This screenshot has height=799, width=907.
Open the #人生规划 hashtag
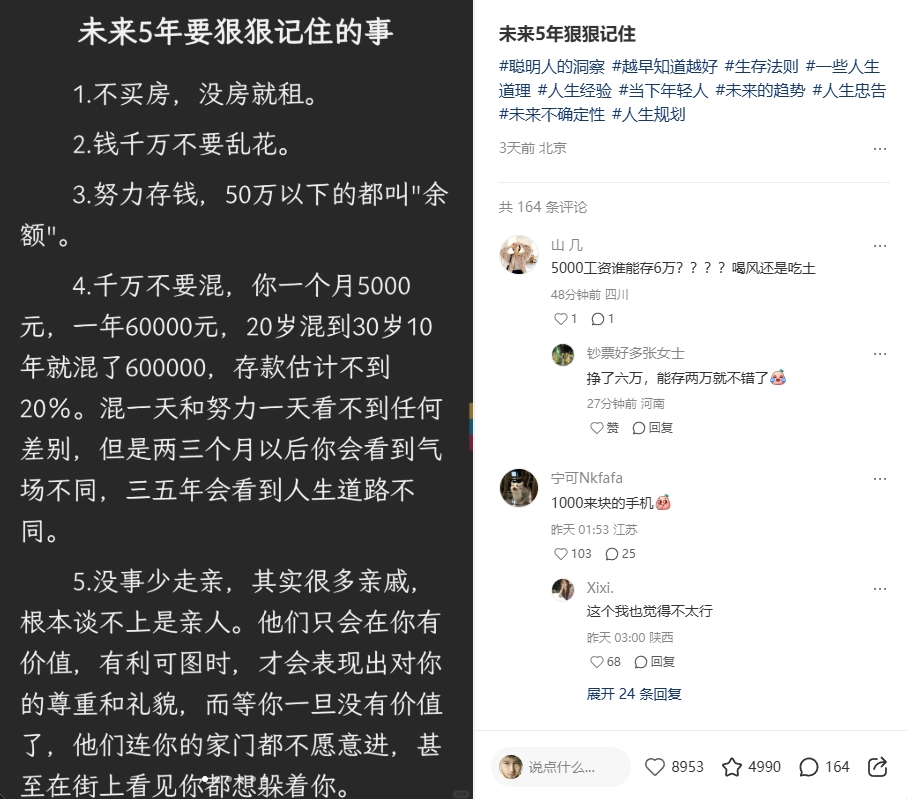tap(648, 115)
